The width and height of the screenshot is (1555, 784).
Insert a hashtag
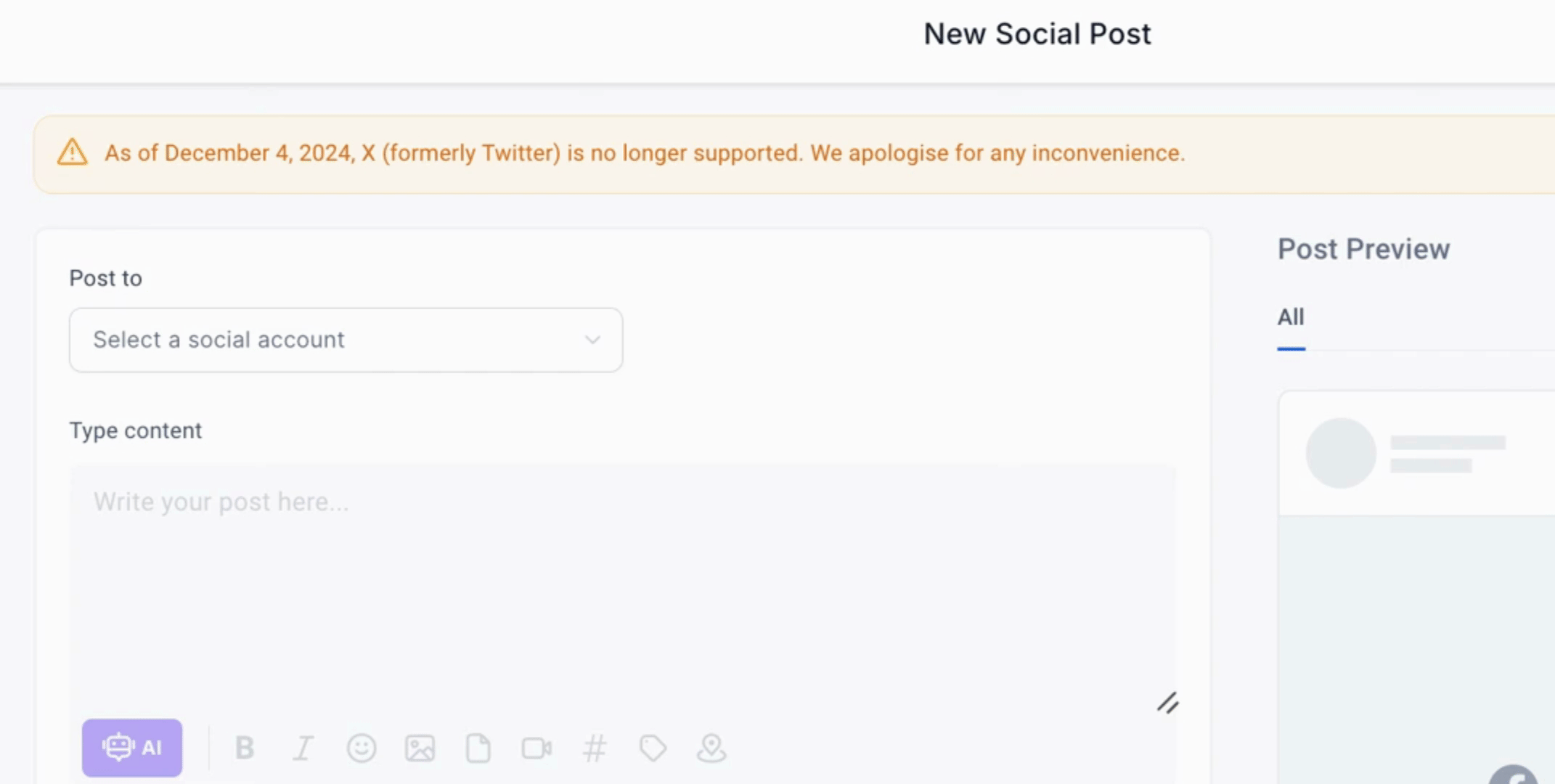(595, 748)
